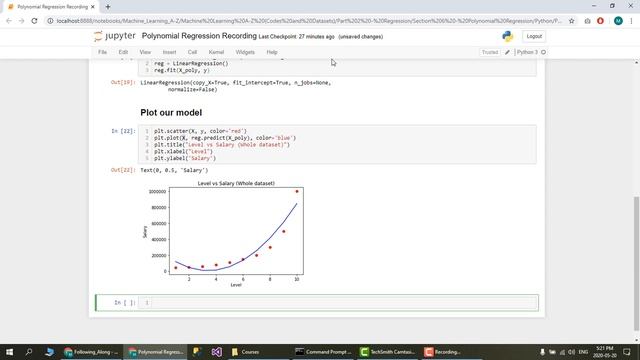This screenshot has height=360, width=640.
Task: Click the plt.scatter code line
Action: pos(200,131)
